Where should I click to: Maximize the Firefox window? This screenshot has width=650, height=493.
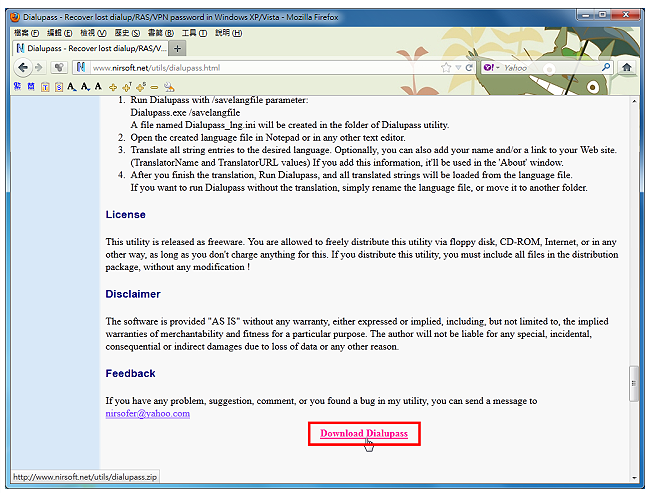pyautogui.click(x=602, y=15)
